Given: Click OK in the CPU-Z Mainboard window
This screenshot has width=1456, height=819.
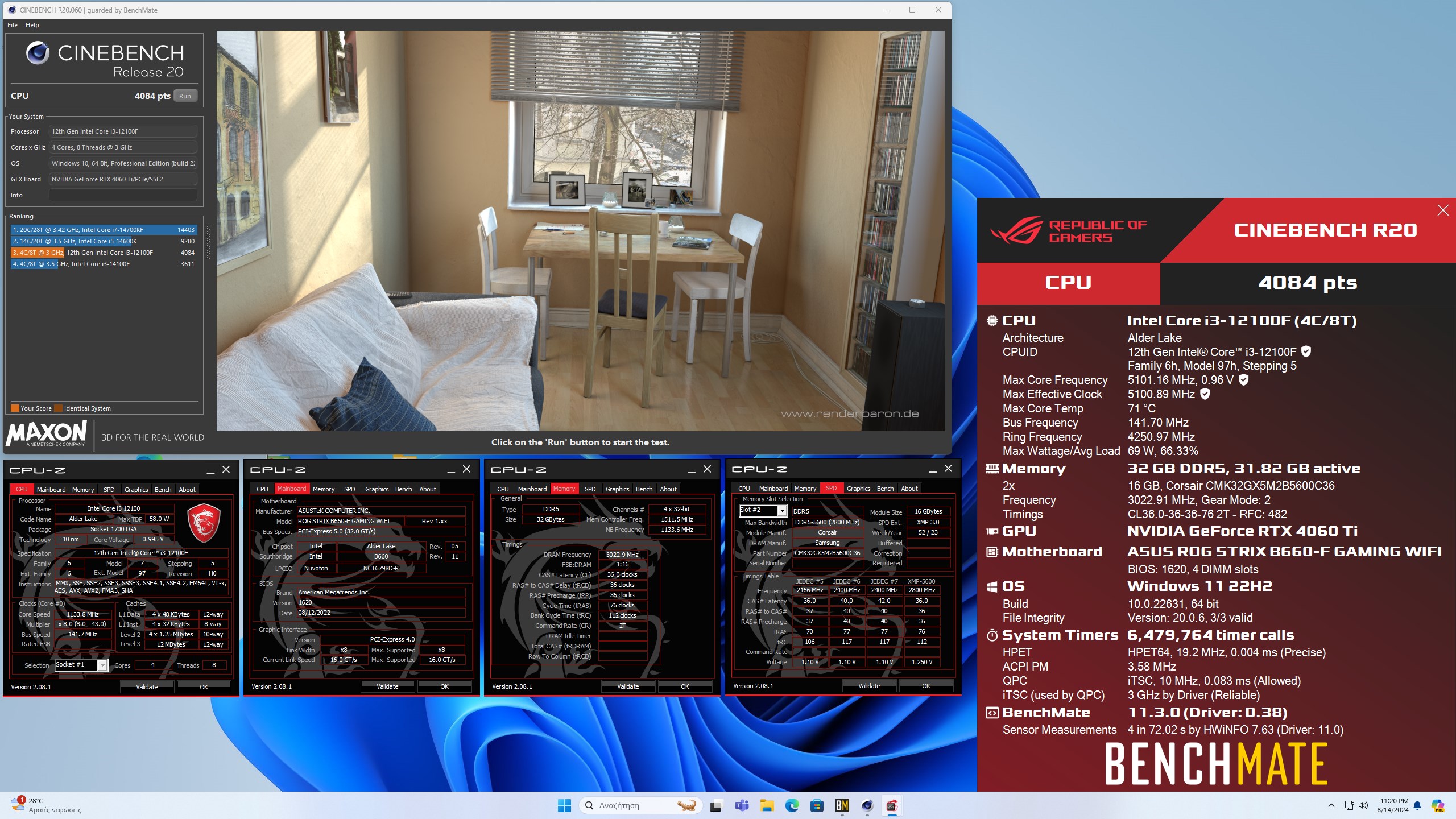Looking at the screenshot, I should click(444, 686).
